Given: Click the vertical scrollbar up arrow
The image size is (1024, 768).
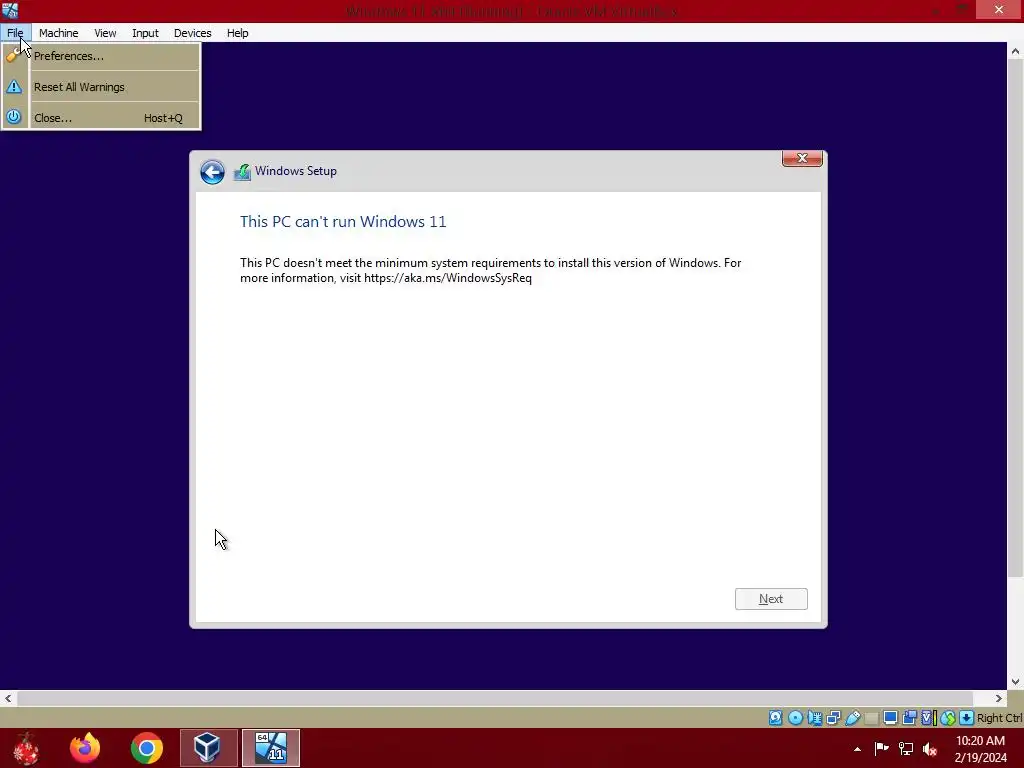Looking at the screenshot, I should (1015, 51).
